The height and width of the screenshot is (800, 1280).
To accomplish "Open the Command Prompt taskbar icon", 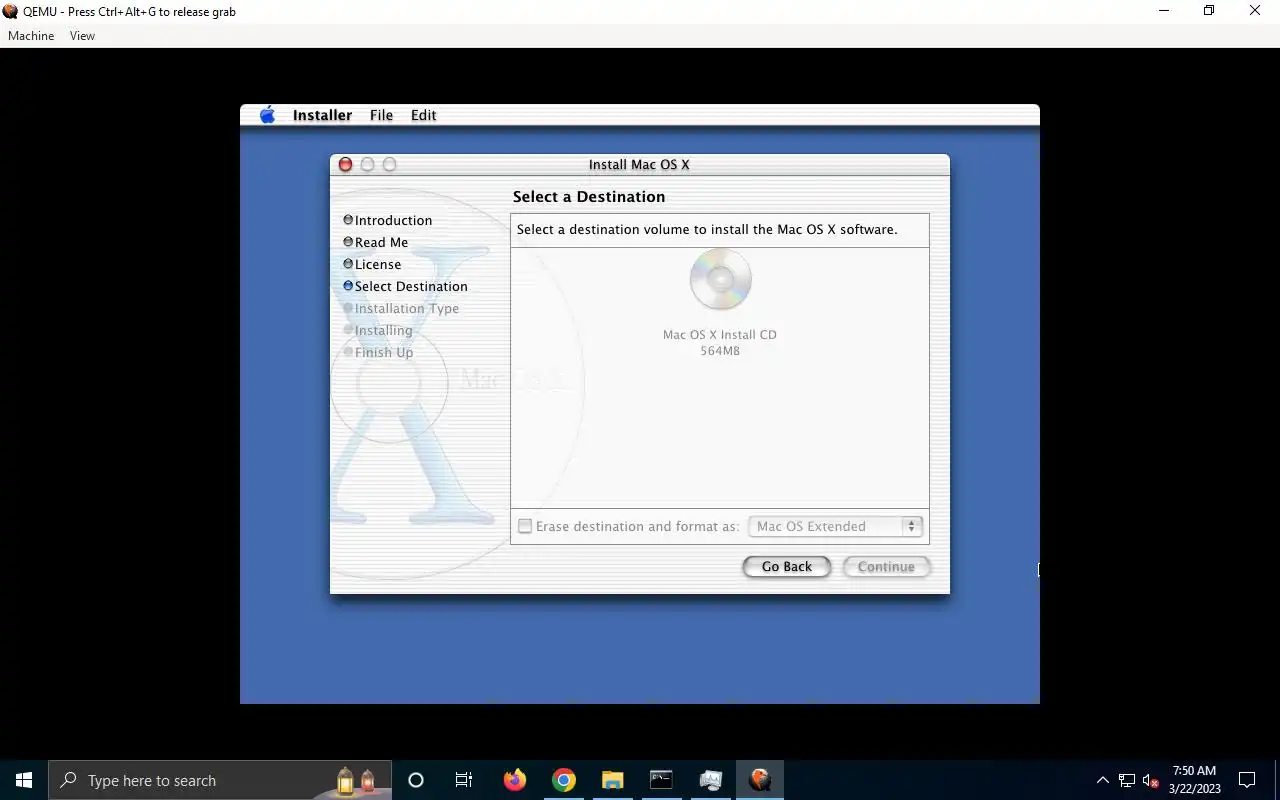I will (661, 780).
